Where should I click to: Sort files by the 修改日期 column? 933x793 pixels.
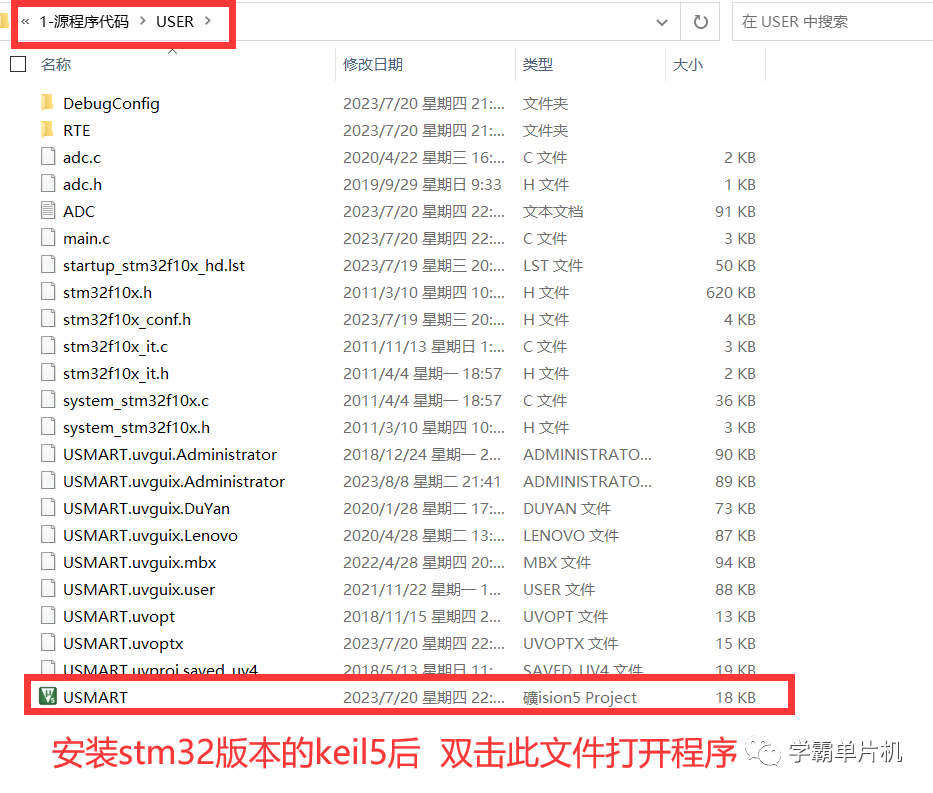click(372, 64)
